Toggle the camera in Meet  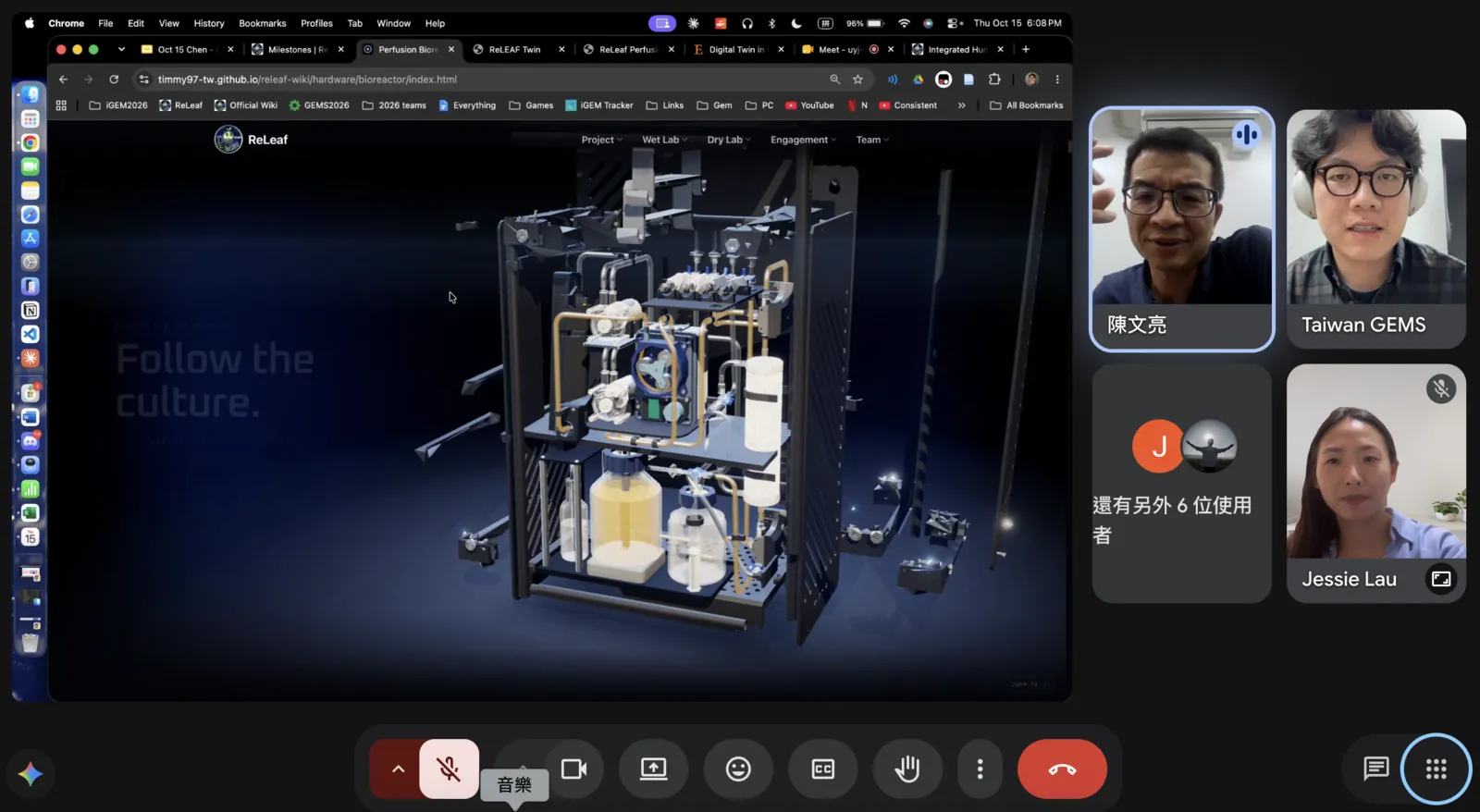[x=573, y=769]
